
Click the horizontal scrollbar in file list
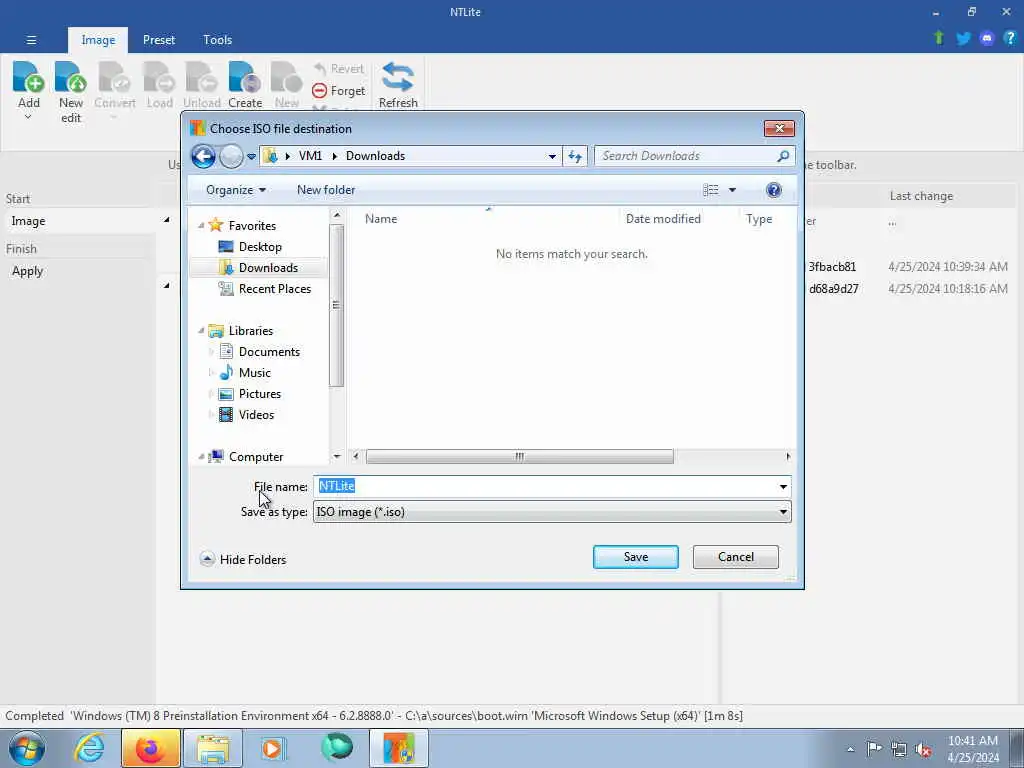coord(519,456)
